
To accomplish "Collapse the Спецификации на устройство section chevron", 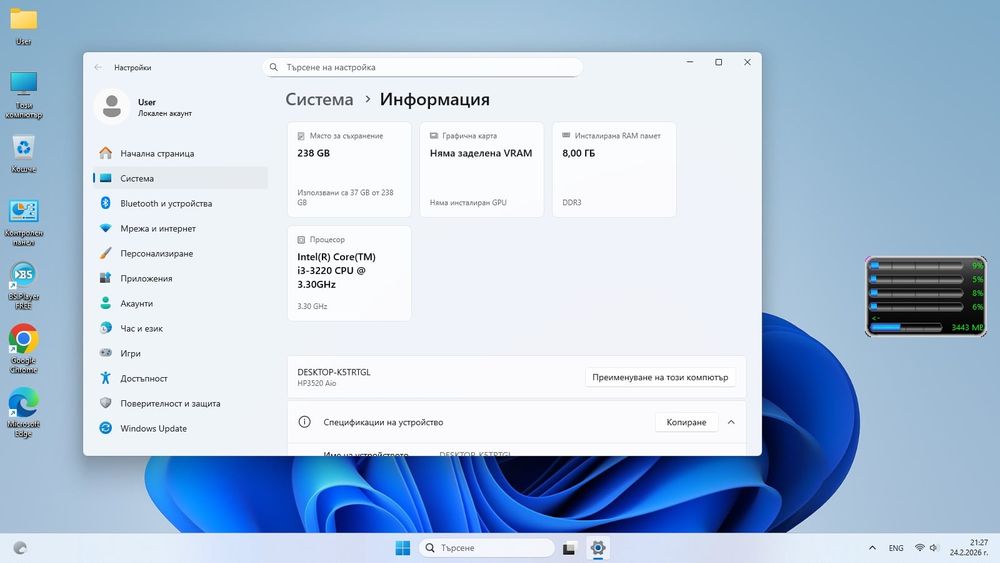I will (731, 422).
